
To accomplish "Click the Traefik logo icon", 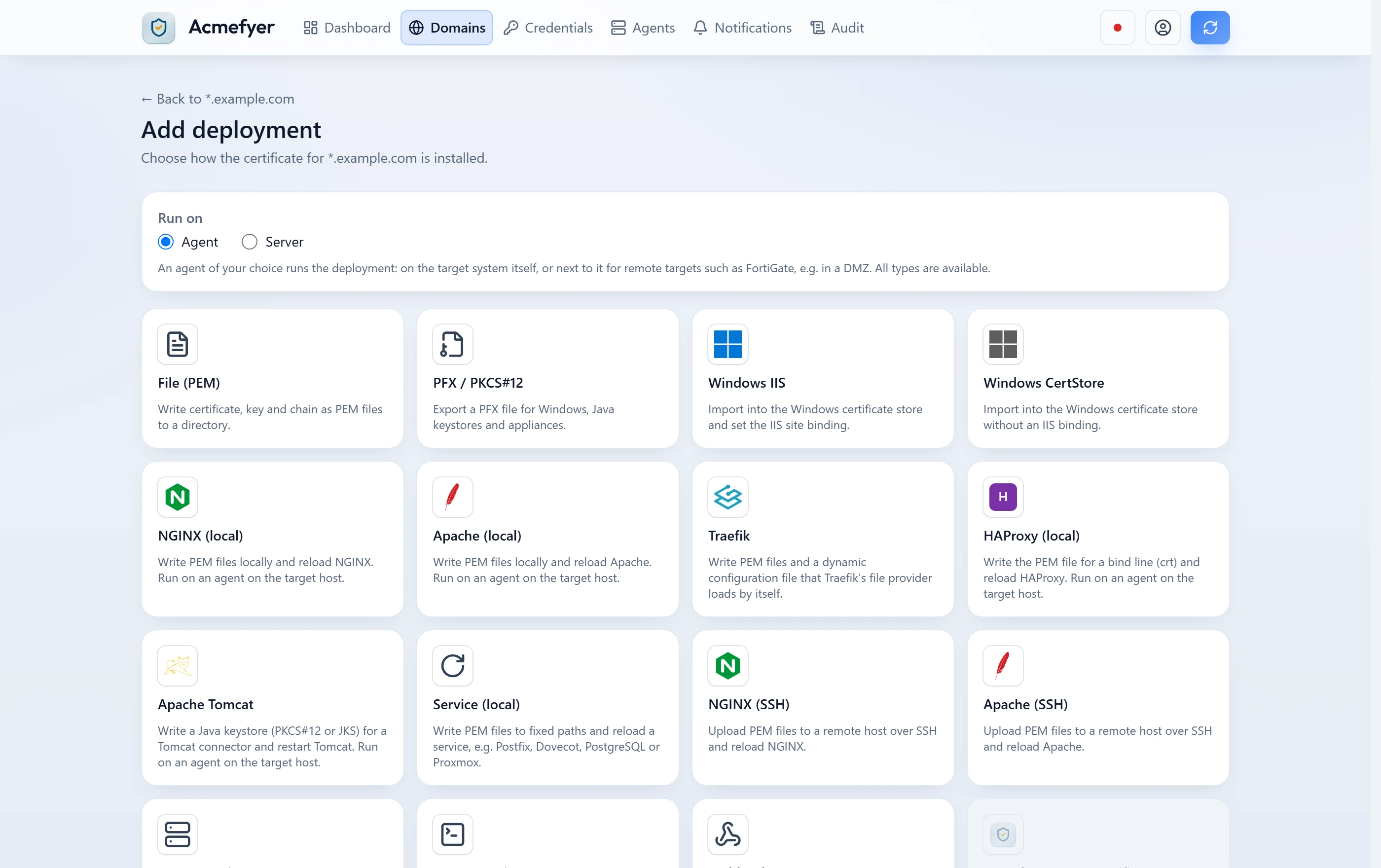I will pyautogui.click(x=728, y=497).
